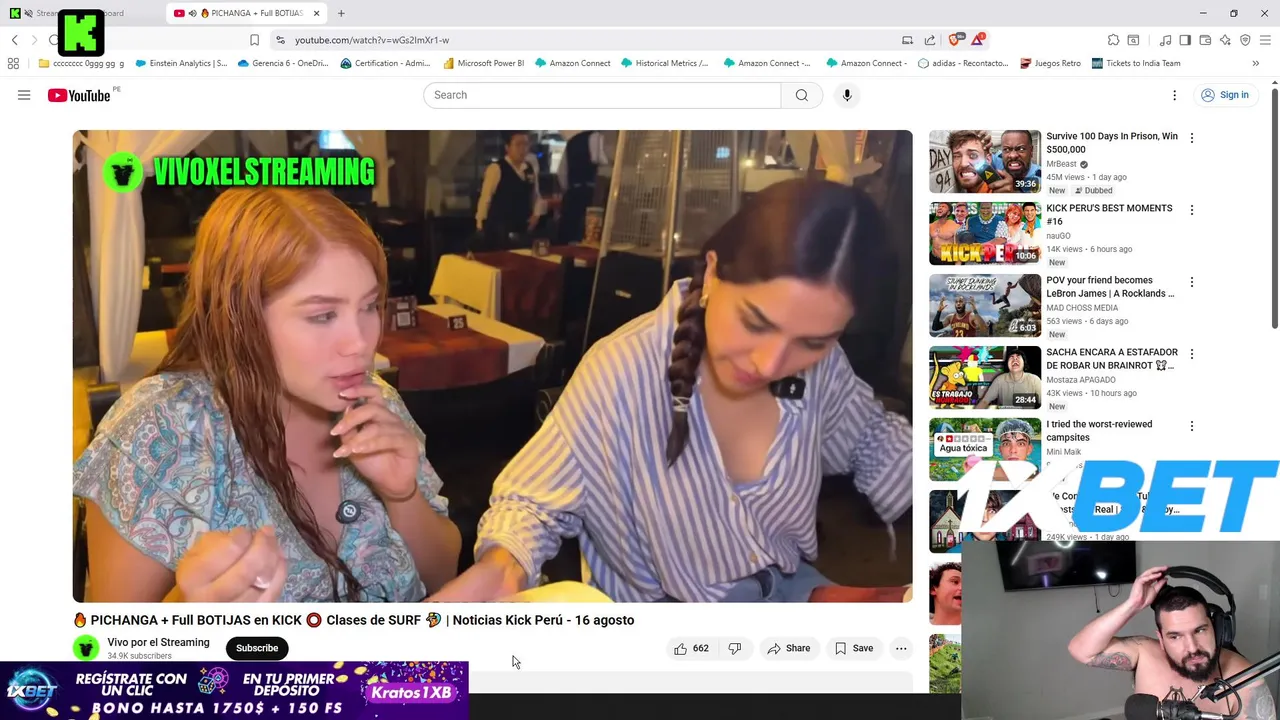This screenshot has width=1280, height=720.
Task: Open the Certification - Admin bookmark
Action: [x=385, y=63]
